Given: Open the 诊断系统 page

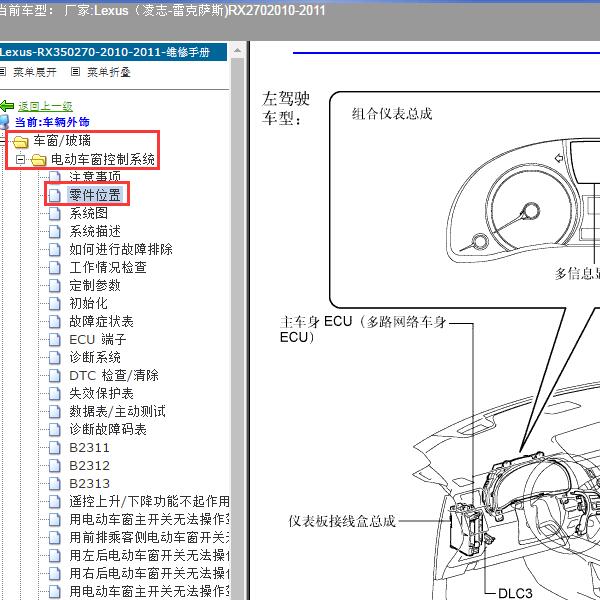Looking at the screenshot, I should pyautogui.click(x=95, y=357).
